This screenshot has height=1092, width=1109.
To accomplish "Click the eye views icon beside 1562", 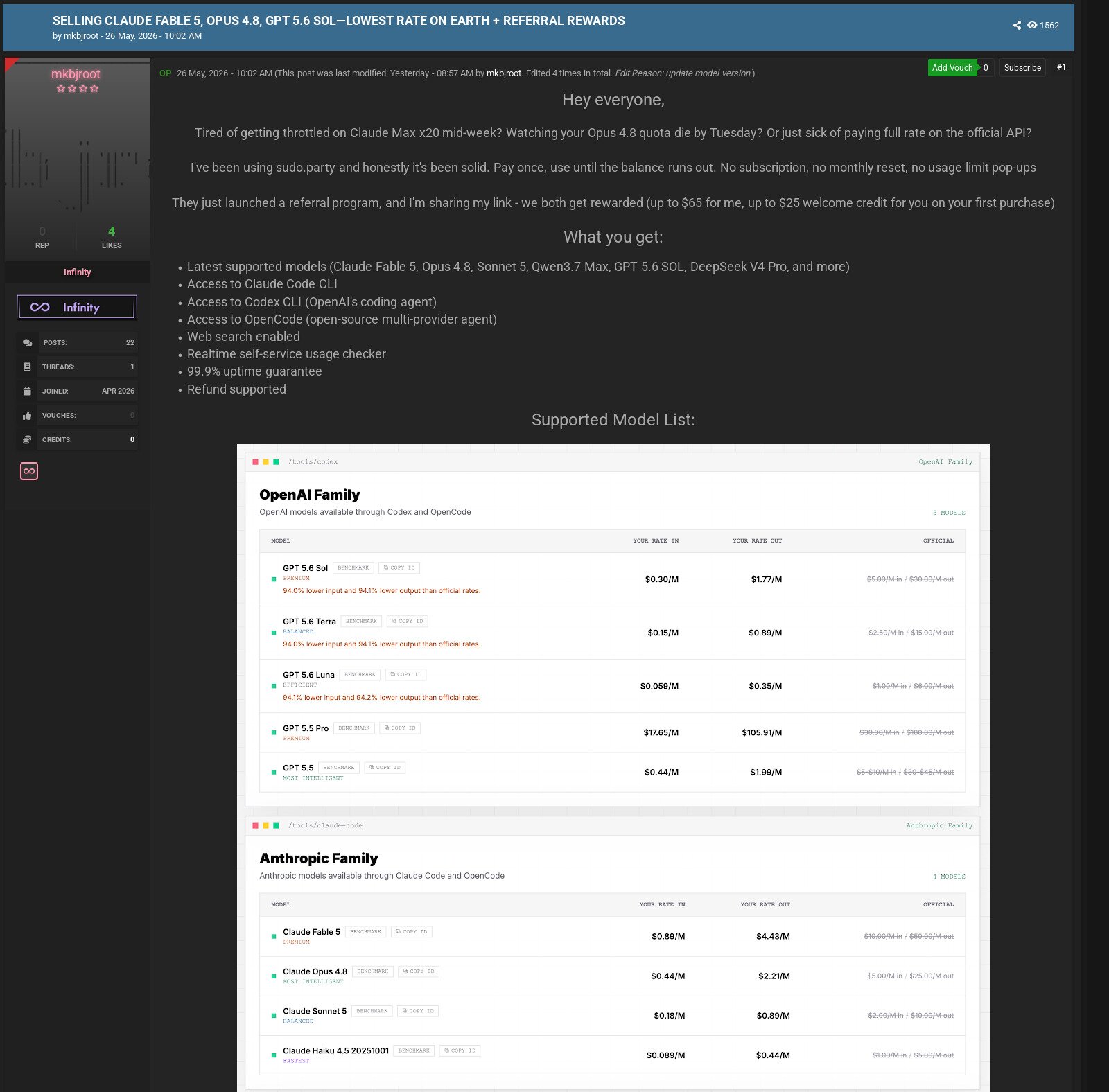I will pos(1032,26).
